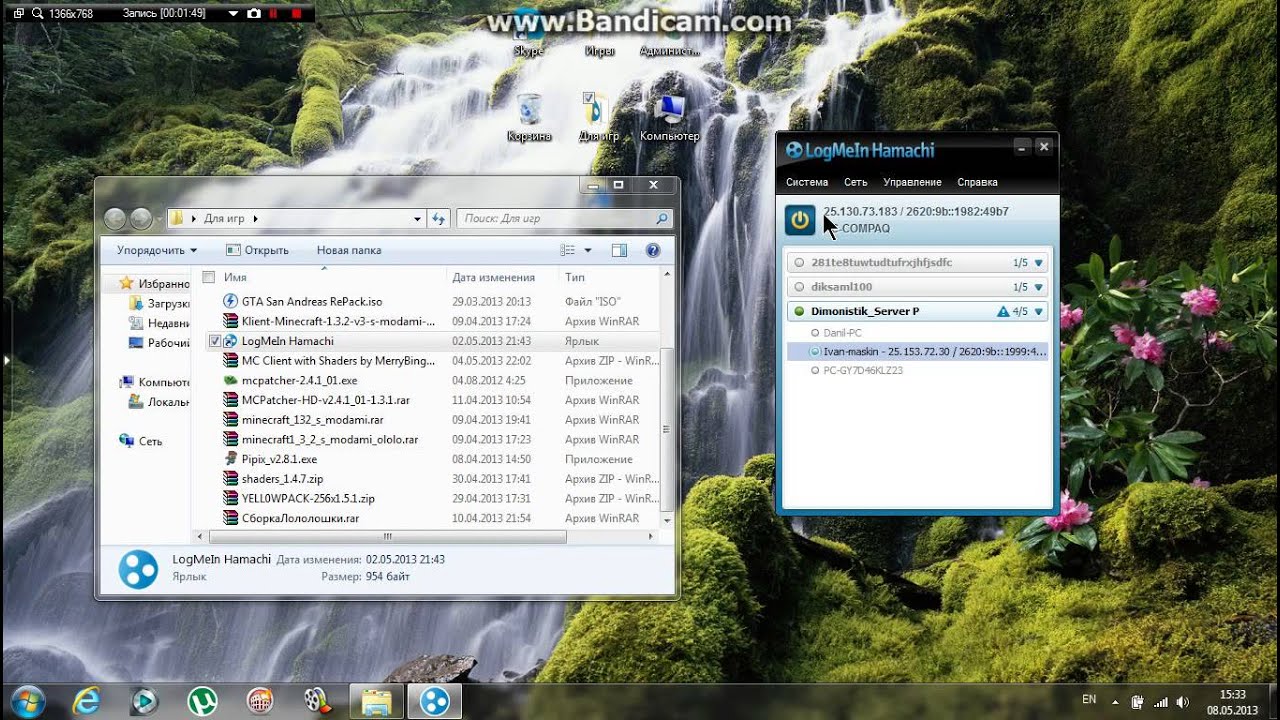This screenshot has width=1280, height=720.
Task: Click the Explorer help question mark icon
Action: (x=653, y=250)
